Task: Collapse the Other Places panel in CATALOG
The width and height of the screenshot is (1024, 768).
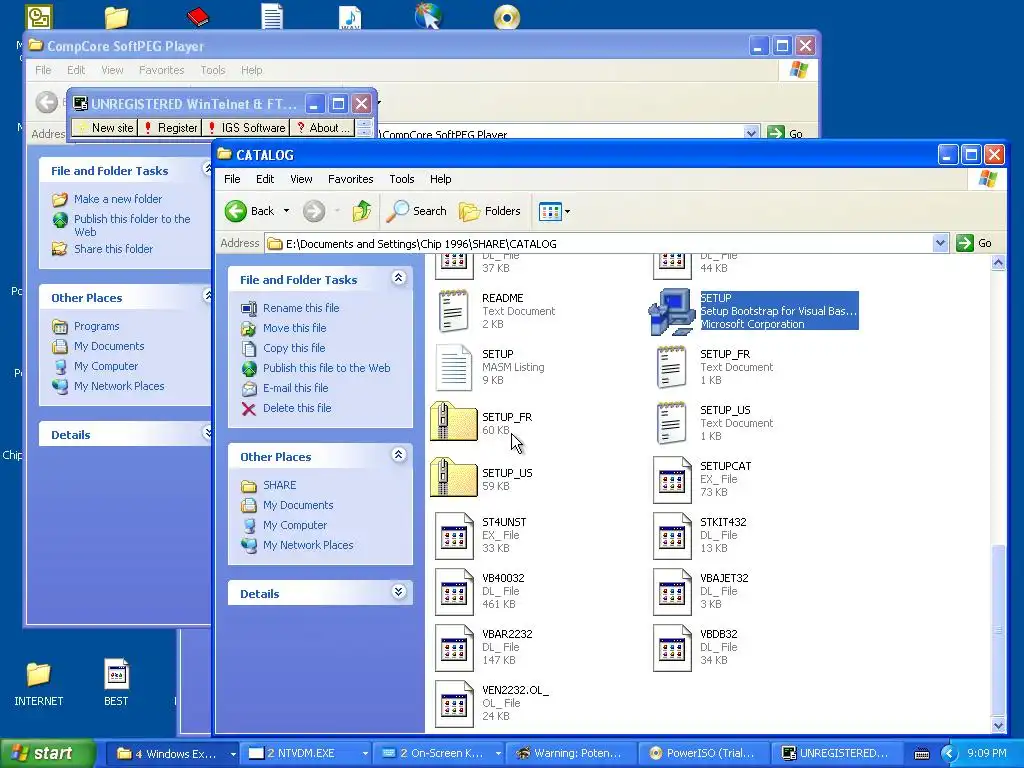Action: (398, 455)
